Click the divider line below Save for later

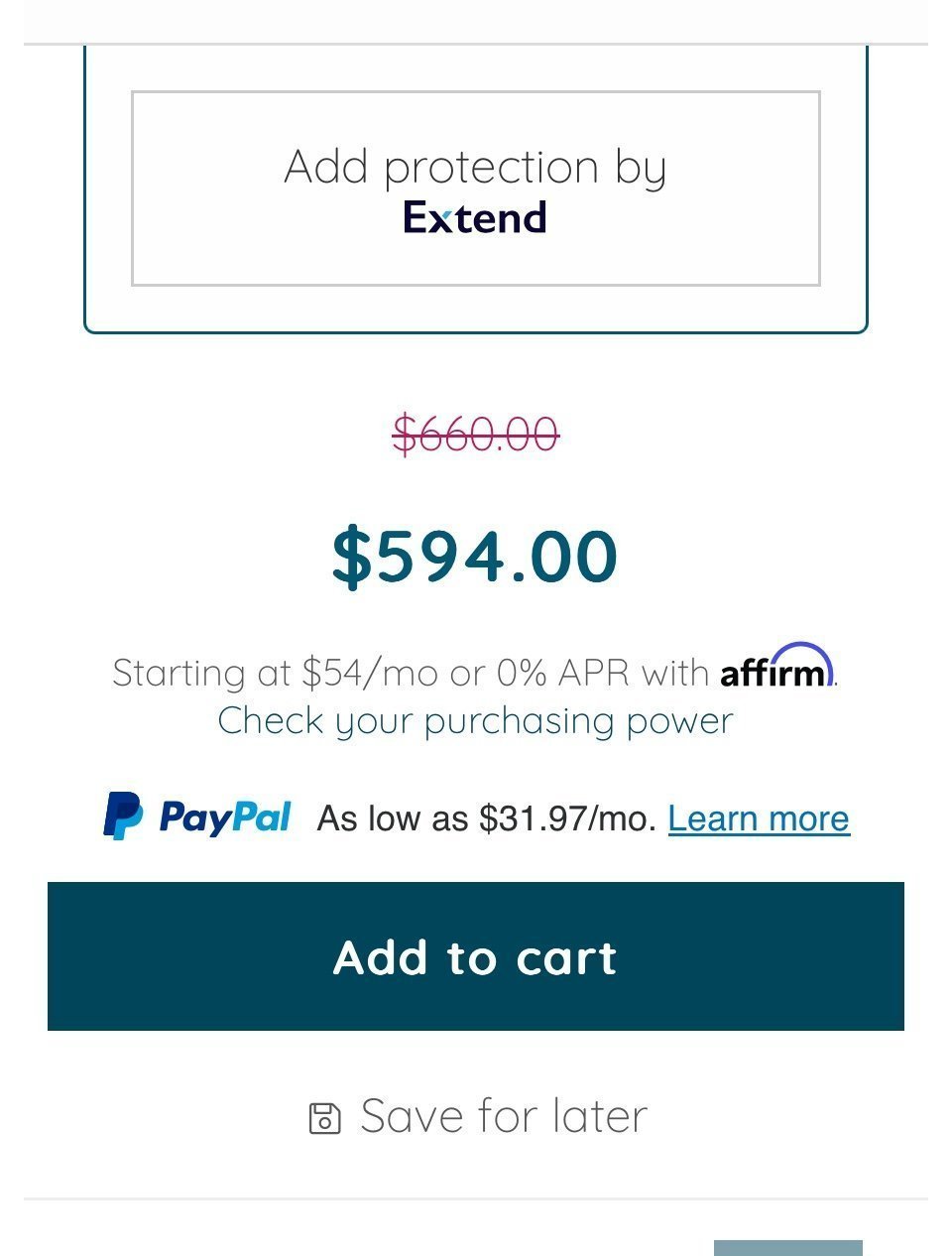tap(476, 1198)
